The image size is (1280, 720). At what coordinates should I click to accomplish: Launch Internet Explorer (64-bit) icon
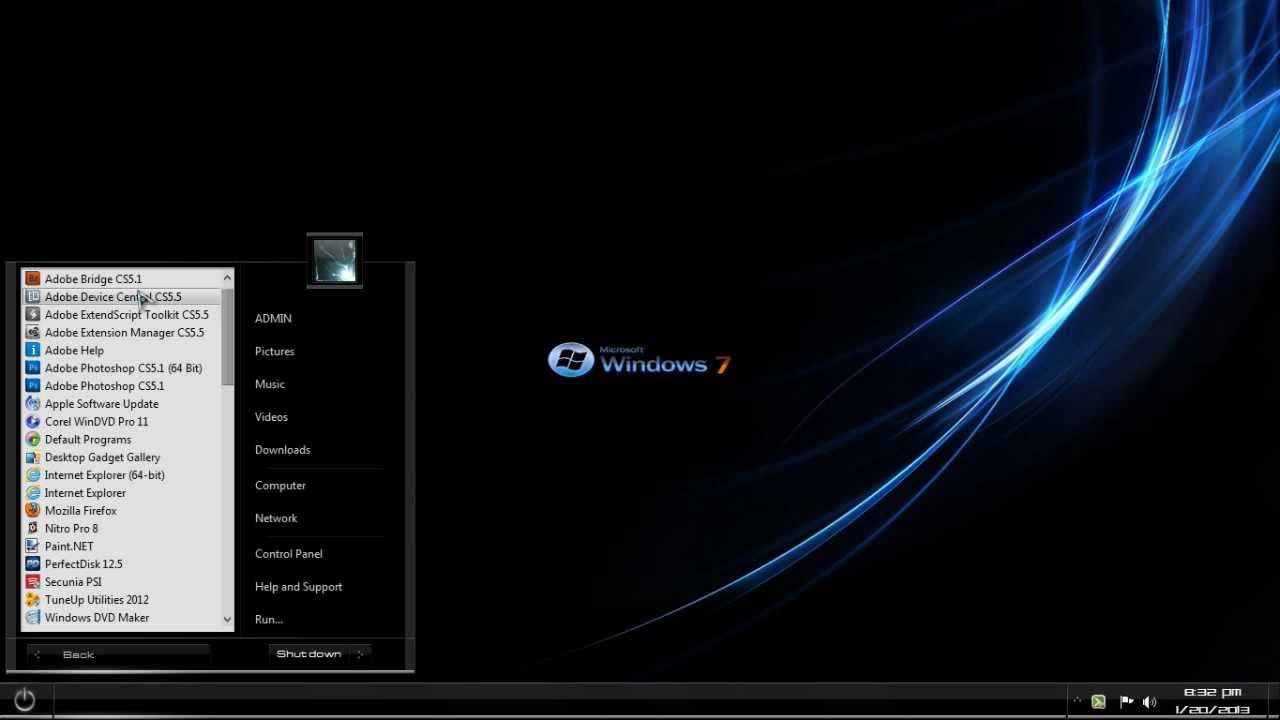pos(33,475)
